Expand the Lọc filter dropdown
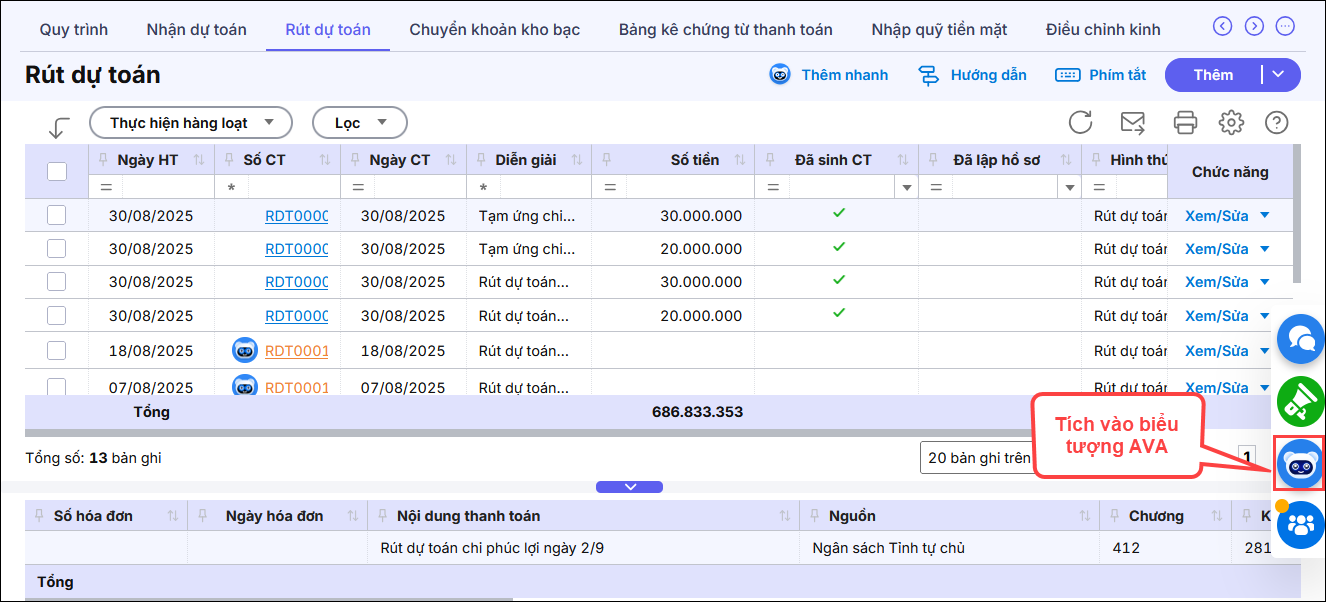The width and height of the screenshot is (1326, 602). pyautogui.click(x=360, y=123)
